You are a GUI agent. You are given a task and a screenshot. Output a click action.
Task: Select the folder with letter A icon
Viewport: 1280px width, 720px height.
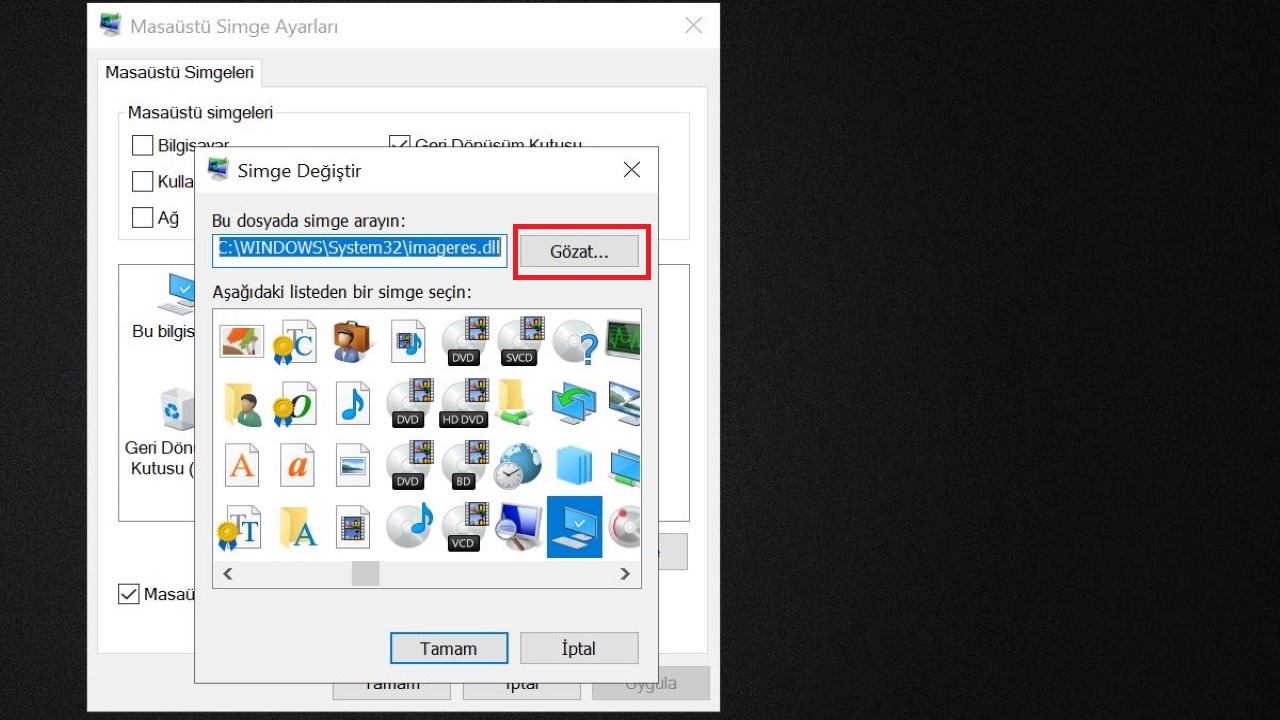pyautogui.click(x=297, y=527)
